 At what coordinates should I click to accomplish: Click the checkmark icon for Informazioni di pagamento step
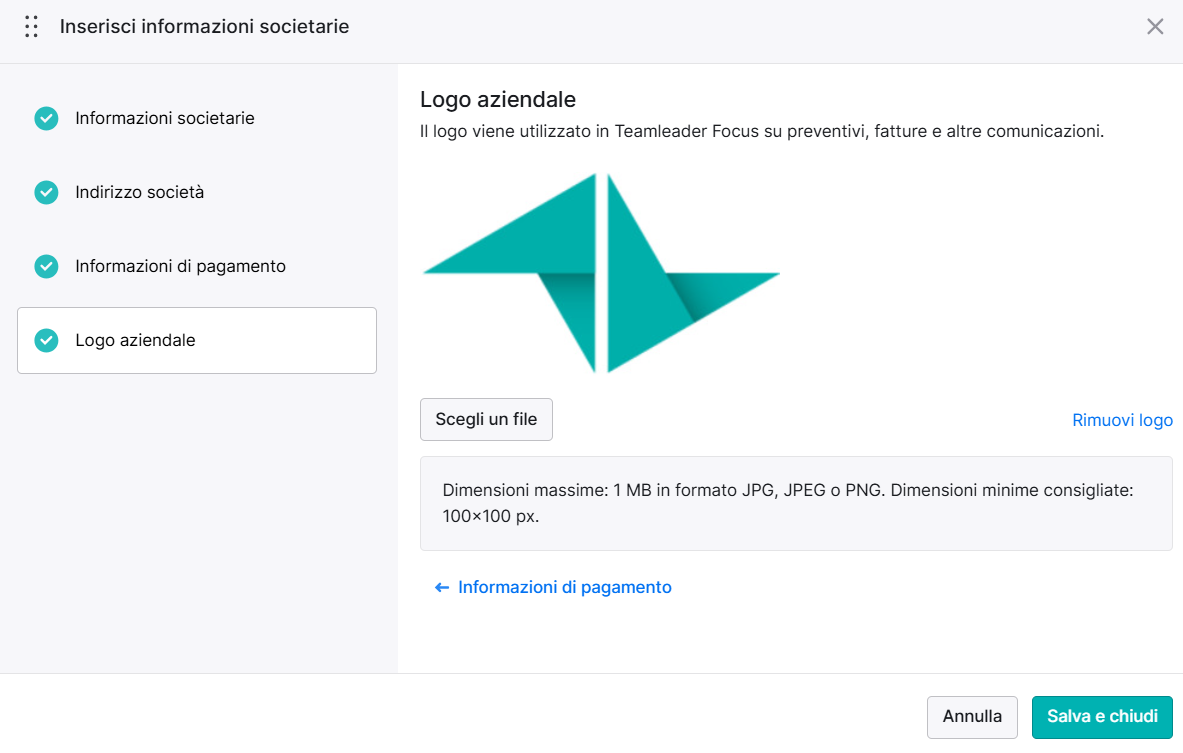point(46,266)
